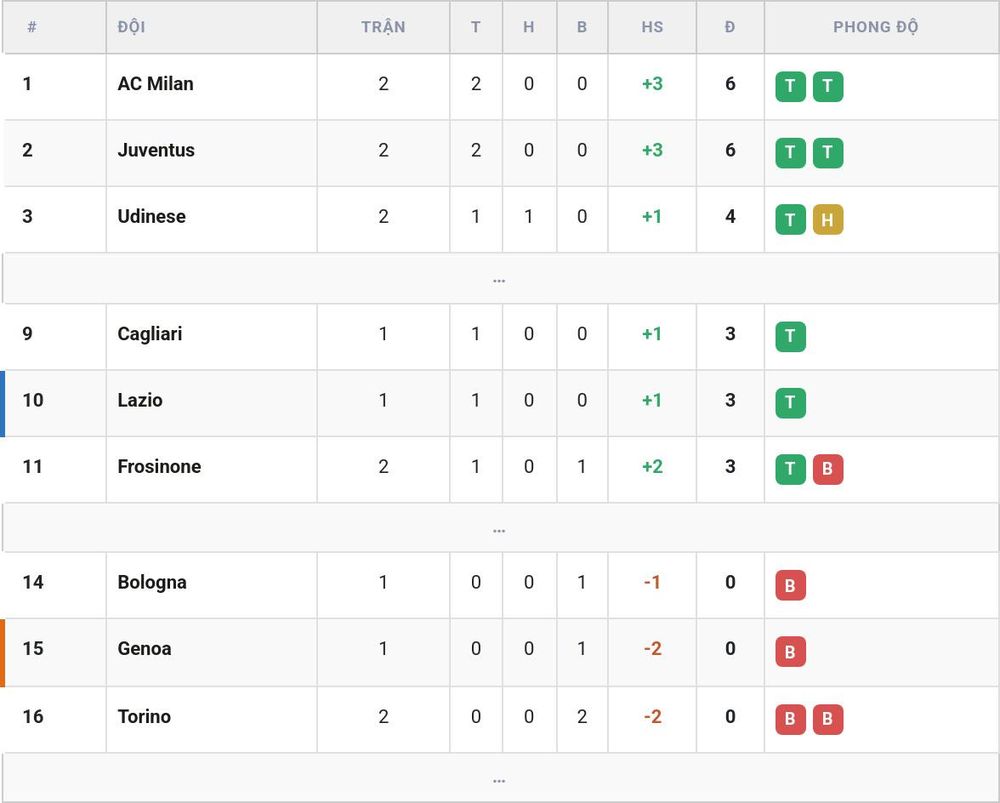
Task: Expand hidden rows below Torino
Action: (500, 778)
